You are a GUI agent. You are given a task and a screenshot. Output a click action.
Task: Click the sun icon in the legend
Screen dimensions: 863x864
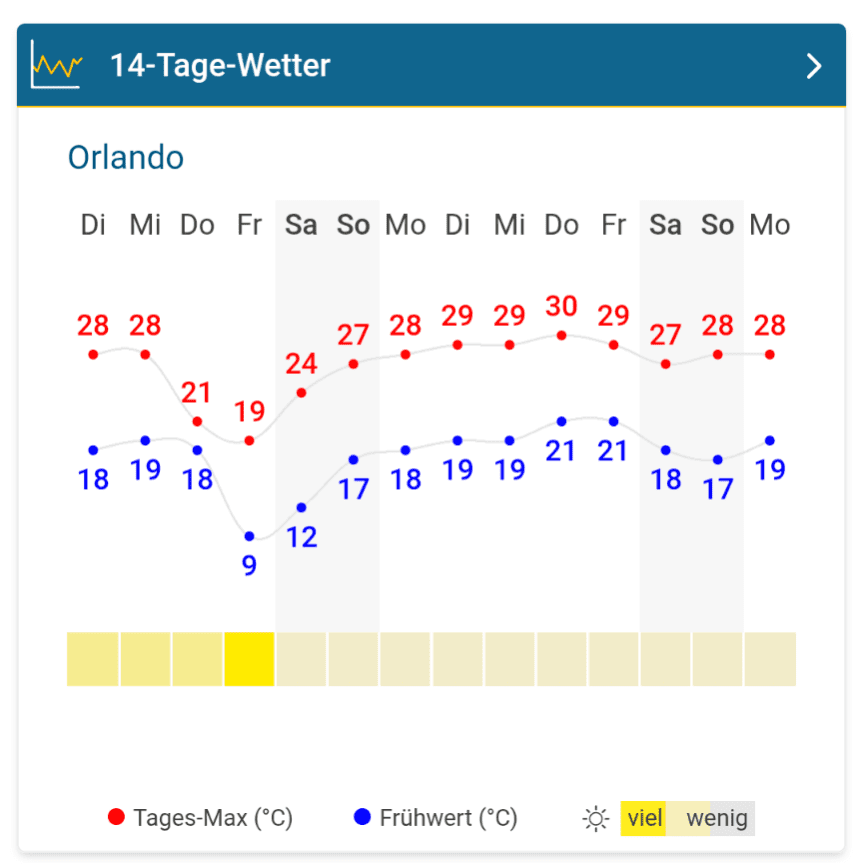(x=596, y=819)
